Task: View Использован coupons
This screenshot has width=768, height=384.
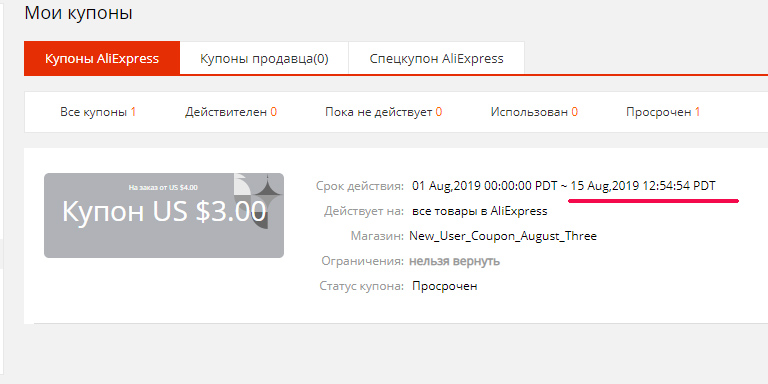Action: [x=534, y=112]
